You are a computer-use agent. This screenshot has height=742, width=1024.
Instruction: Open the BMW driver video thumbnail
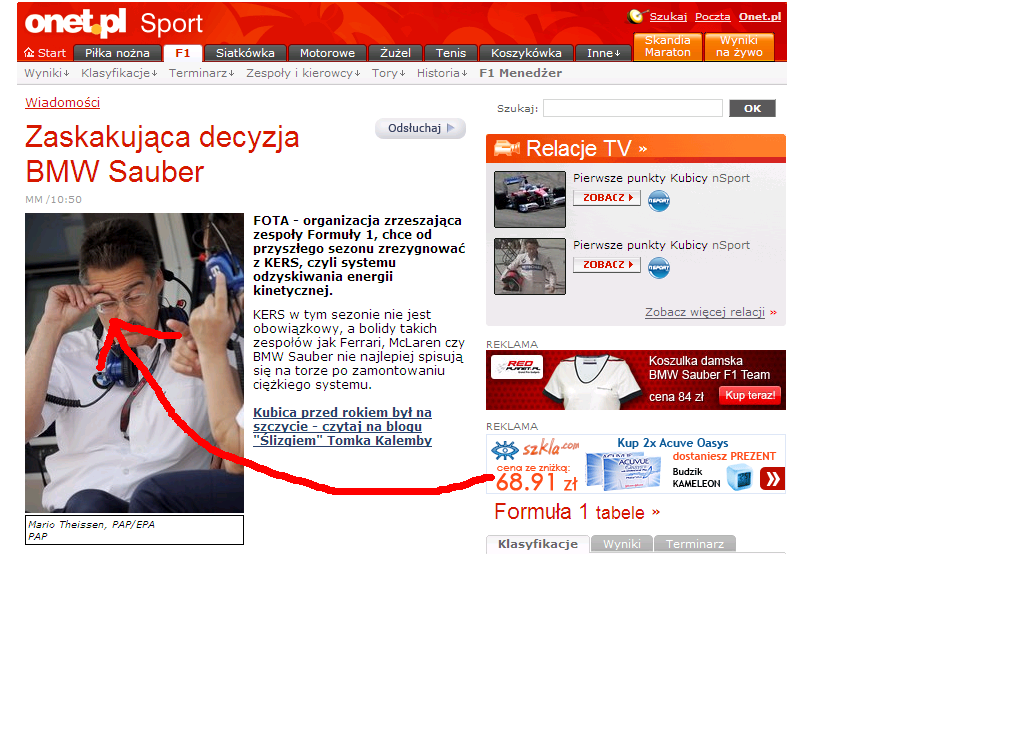coord(530,266)
